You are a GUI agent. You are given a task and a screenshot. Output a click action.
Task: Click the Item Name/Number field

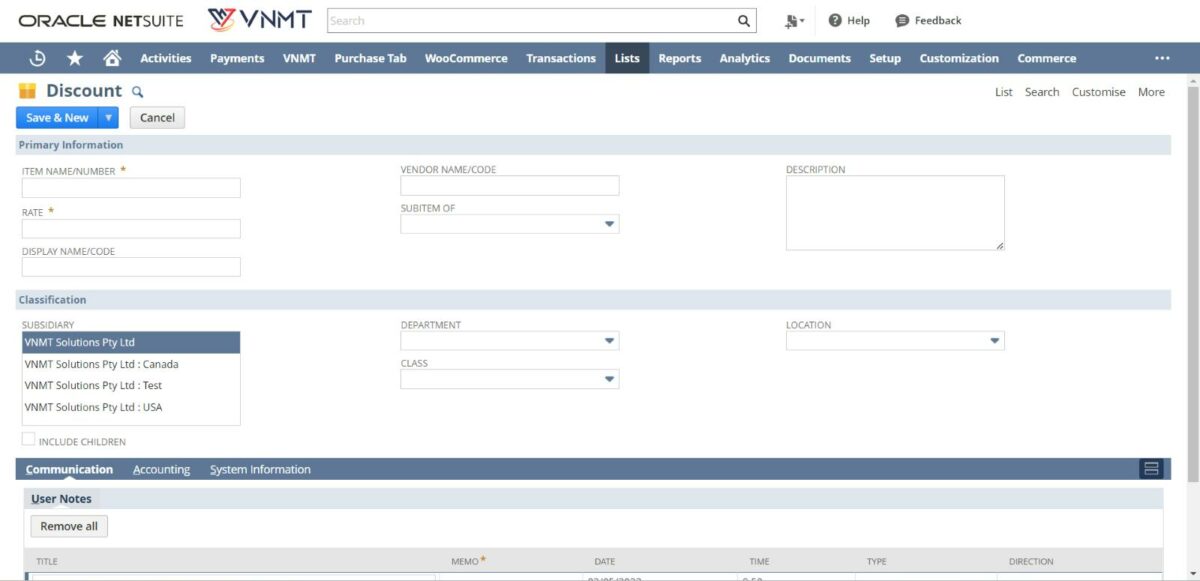point(131,188)
